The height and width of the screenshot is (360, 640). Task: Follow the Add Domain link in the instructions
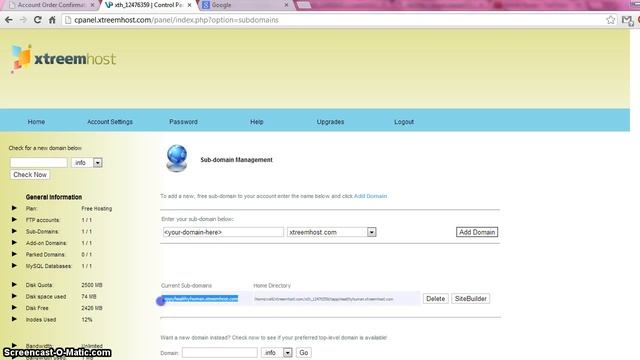pos(370,196)
